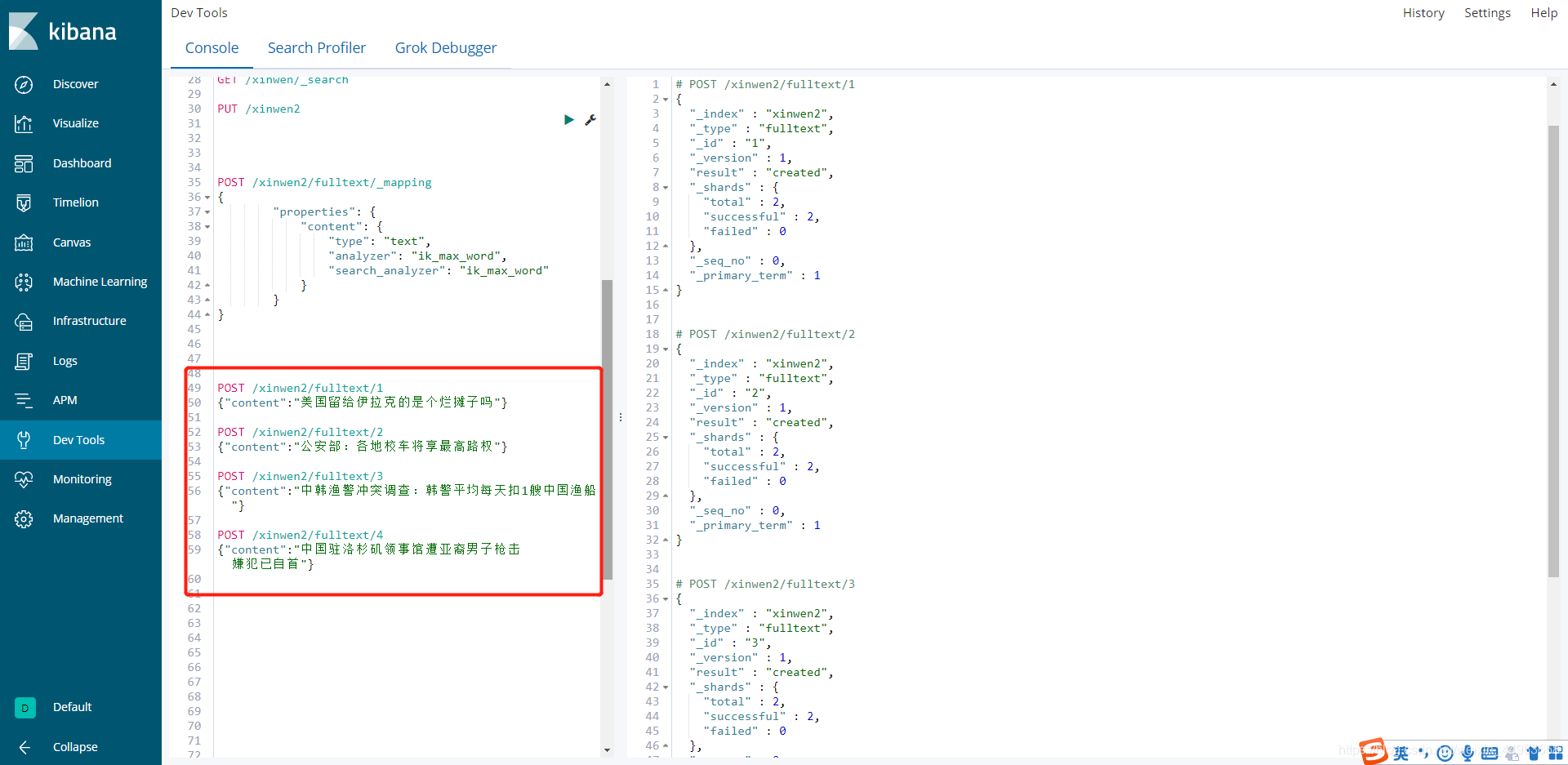Click "_id" : "1" in the response

click(x=730, y=144)
